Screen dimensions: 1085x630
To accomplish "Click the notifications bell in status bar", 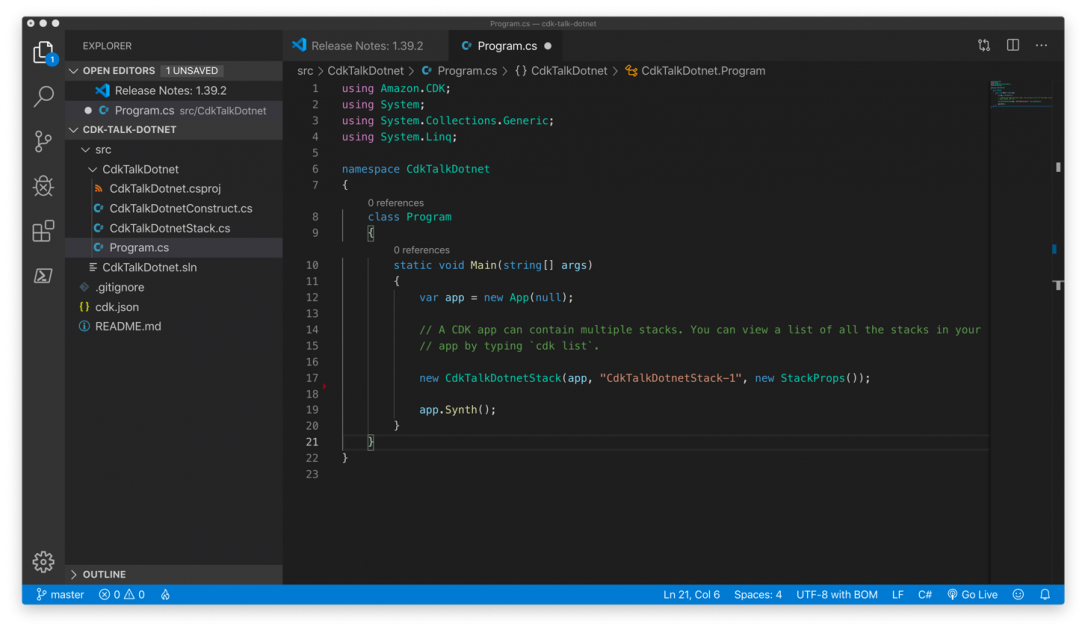I will pos(1044,594).
